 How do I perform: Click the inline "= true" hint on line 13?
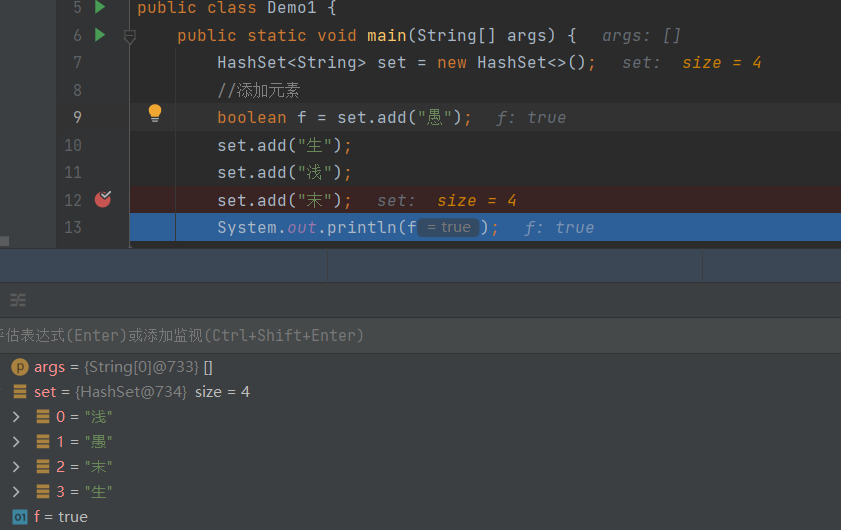(x=448, y=227)
